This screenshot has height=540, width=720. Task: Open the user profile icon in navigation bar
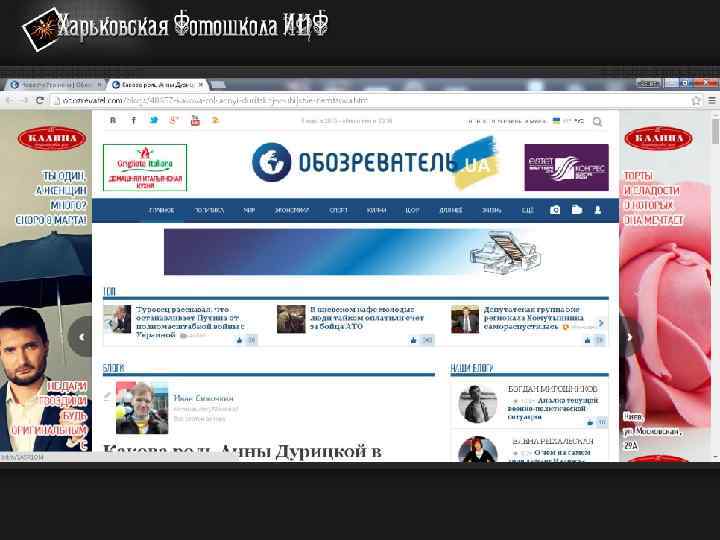click(x=598, y=210)
